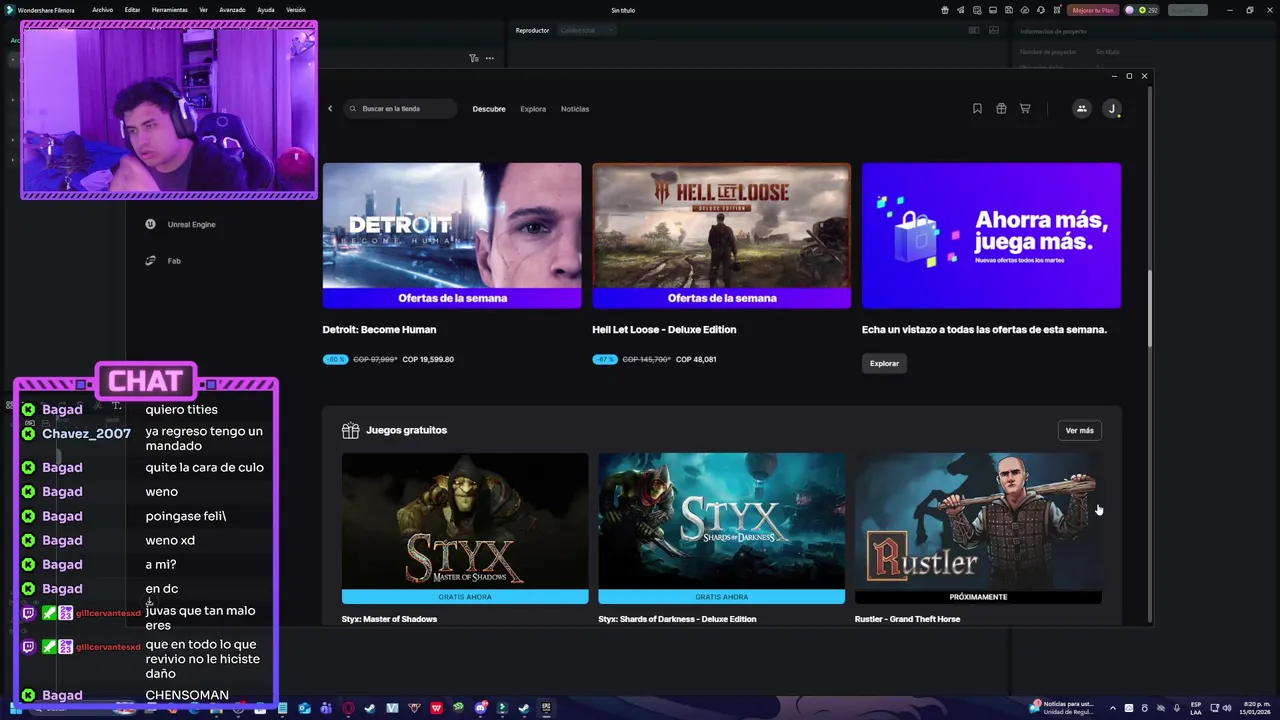Open WPS Office from the taskbar
The width and height of the screenshot is (1280, 720).
click(437, 708)
